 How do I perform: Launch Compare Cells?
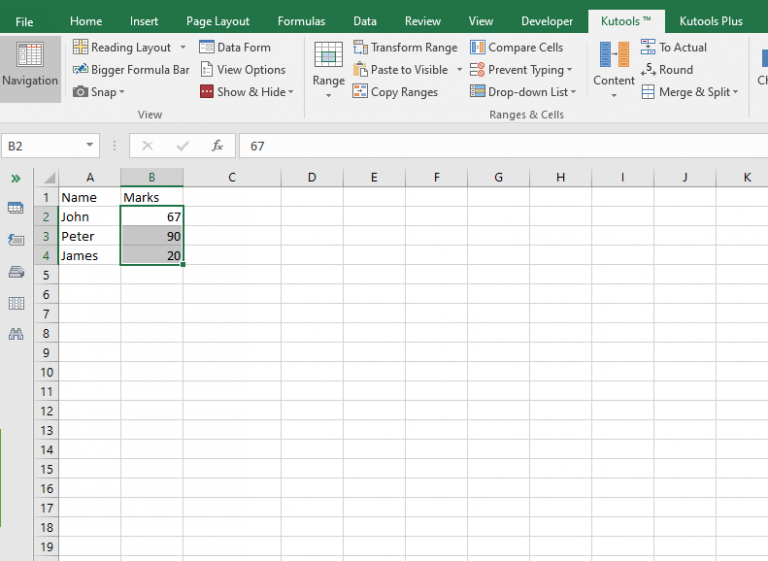(x=516, y=47)
